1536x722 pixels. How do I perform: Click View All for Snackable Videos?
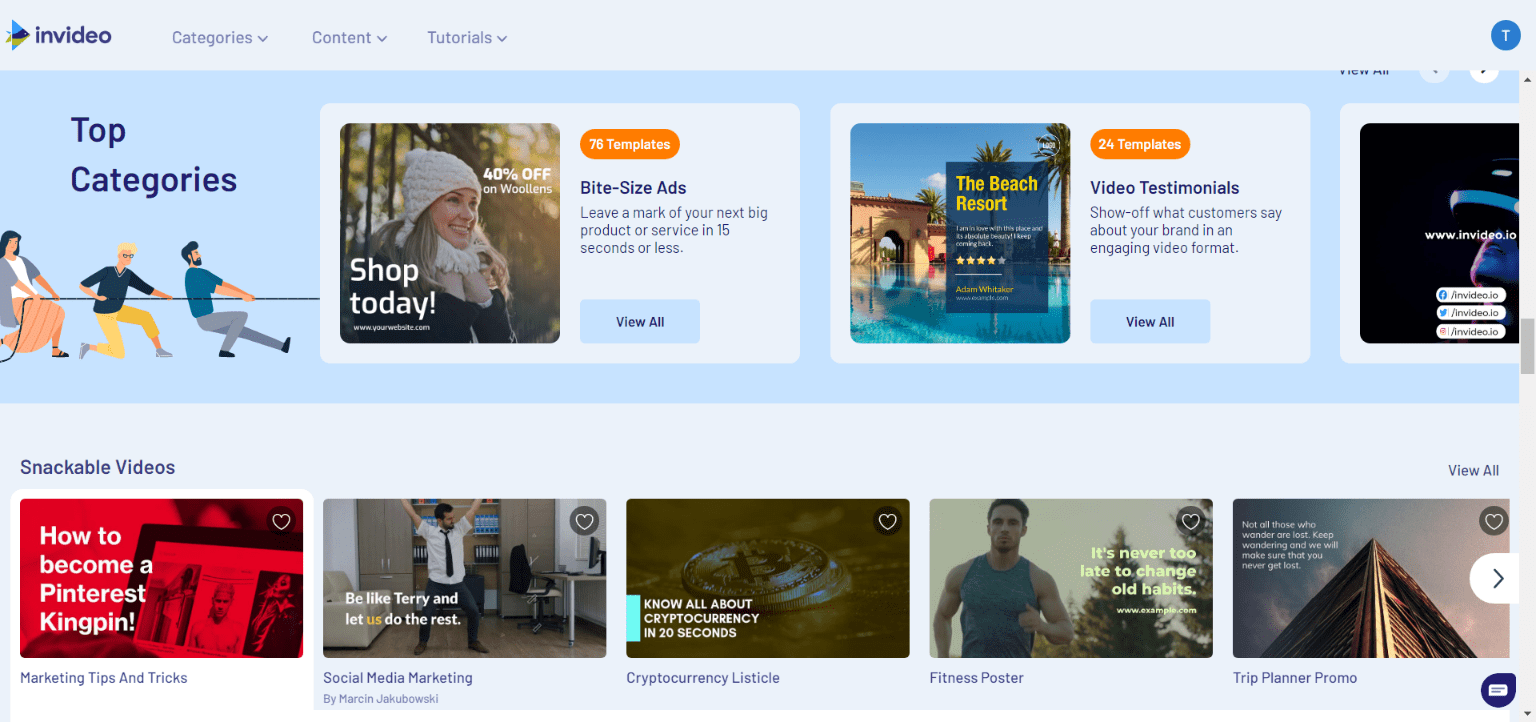point(1474,470)
